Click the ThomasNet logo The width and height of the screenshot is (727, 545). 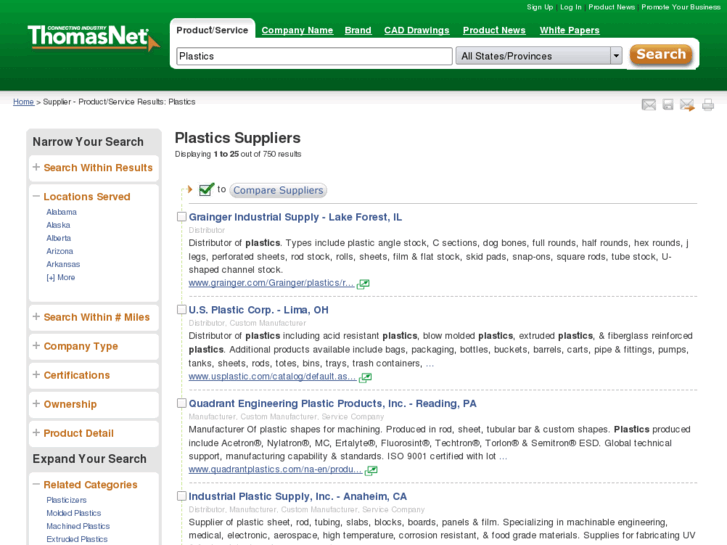93,38
